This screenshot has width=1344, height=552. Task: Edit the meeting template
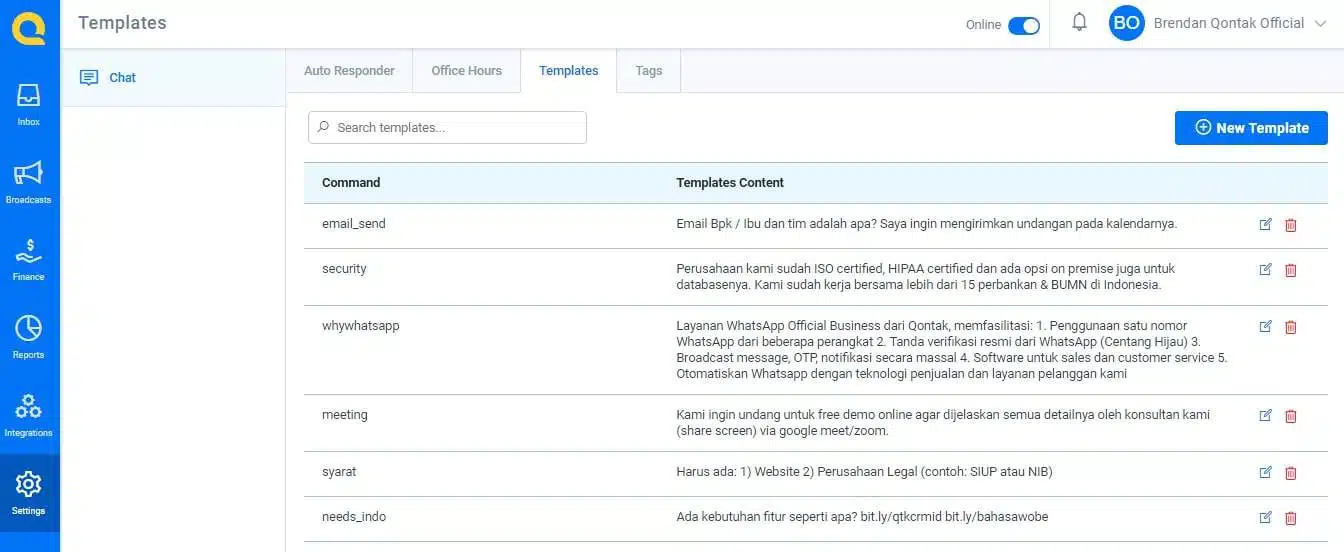[x=1265, y=416]
